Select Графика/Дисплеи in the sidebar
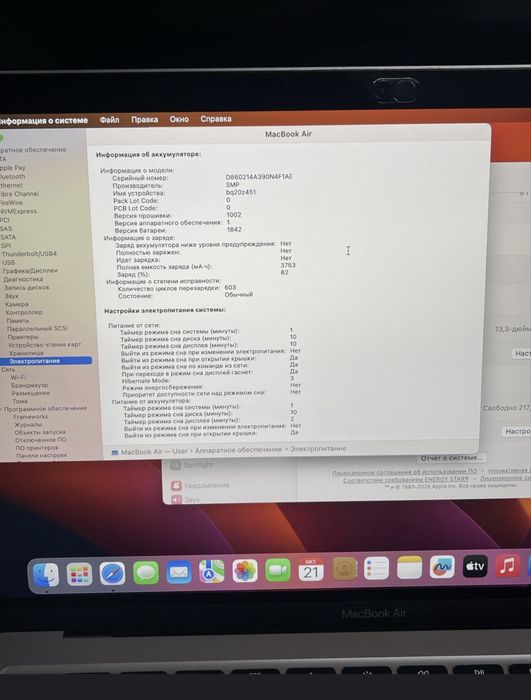 pyautogui.click(x=30, y=271)
